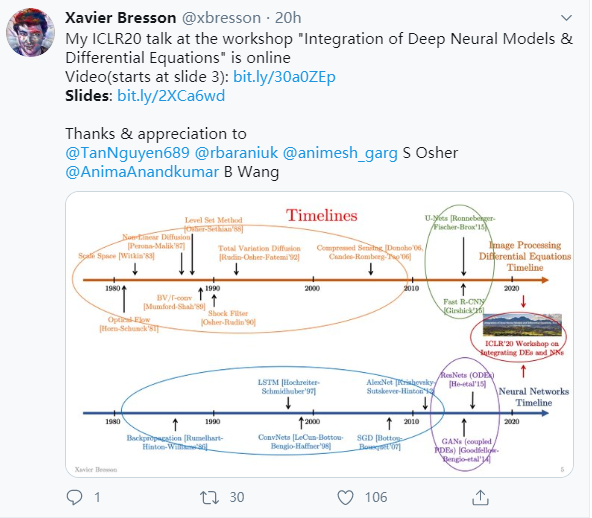Click the reply count number 1

[97, 497]
